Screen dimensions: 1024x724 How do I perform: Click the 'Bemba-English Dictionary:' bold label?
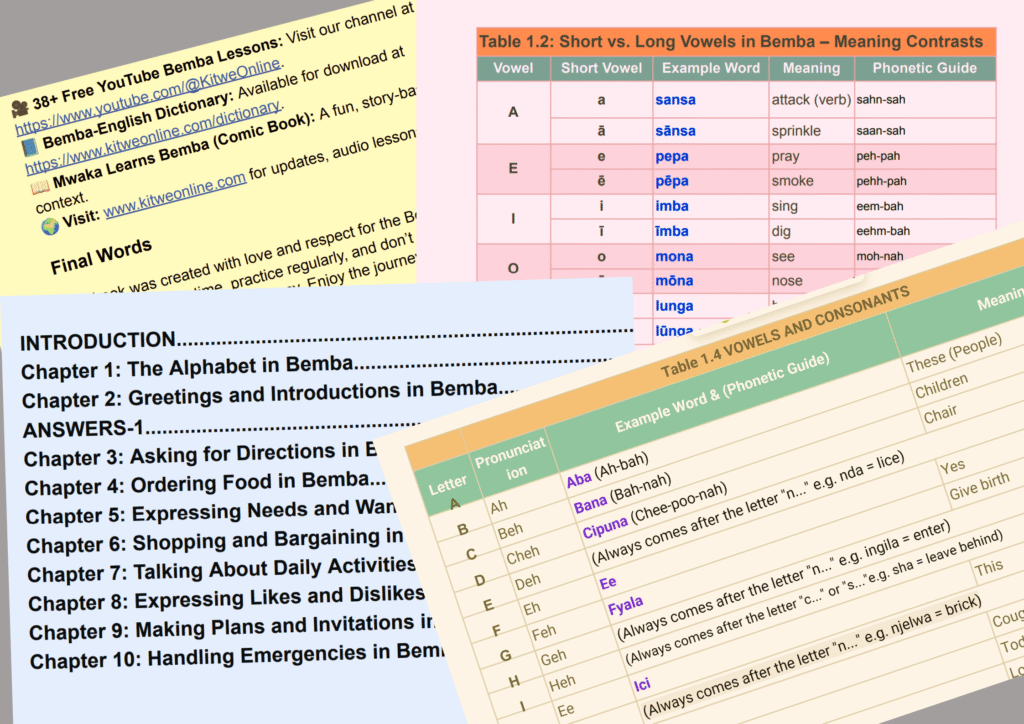136,118
